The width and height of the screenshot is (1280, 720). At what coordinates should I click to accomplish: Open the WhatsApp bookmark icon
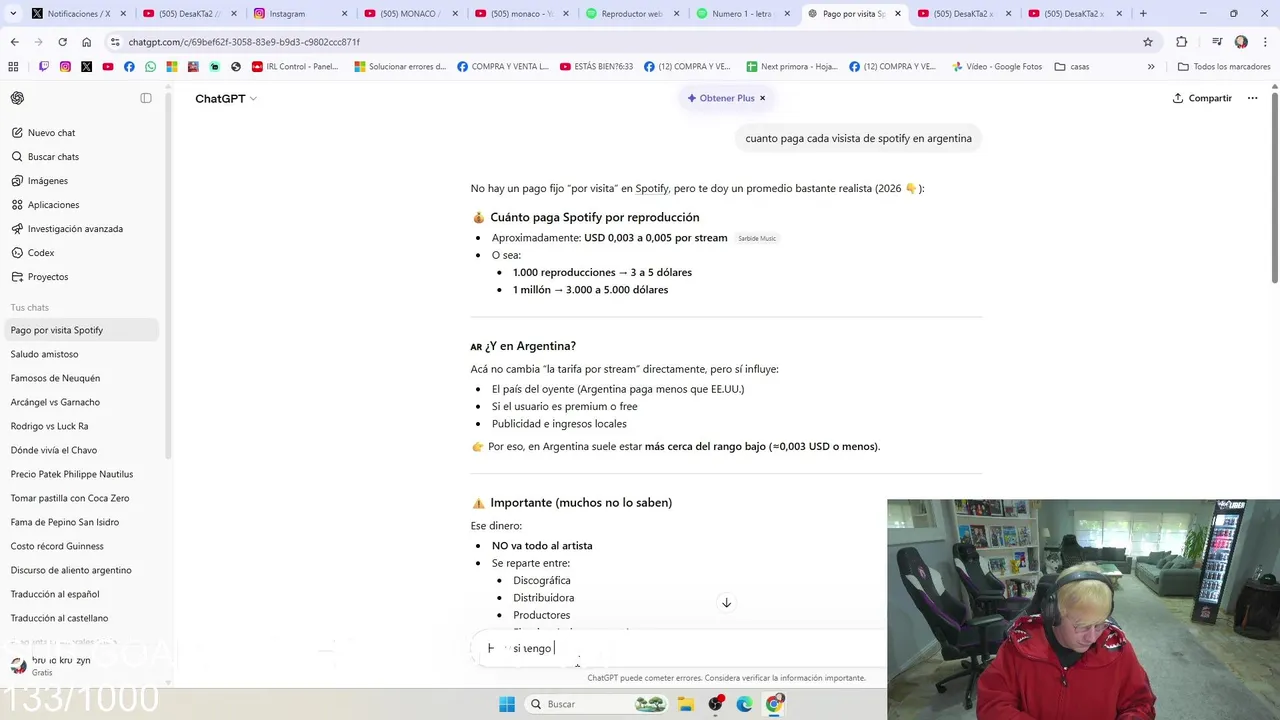click(150, 67)
